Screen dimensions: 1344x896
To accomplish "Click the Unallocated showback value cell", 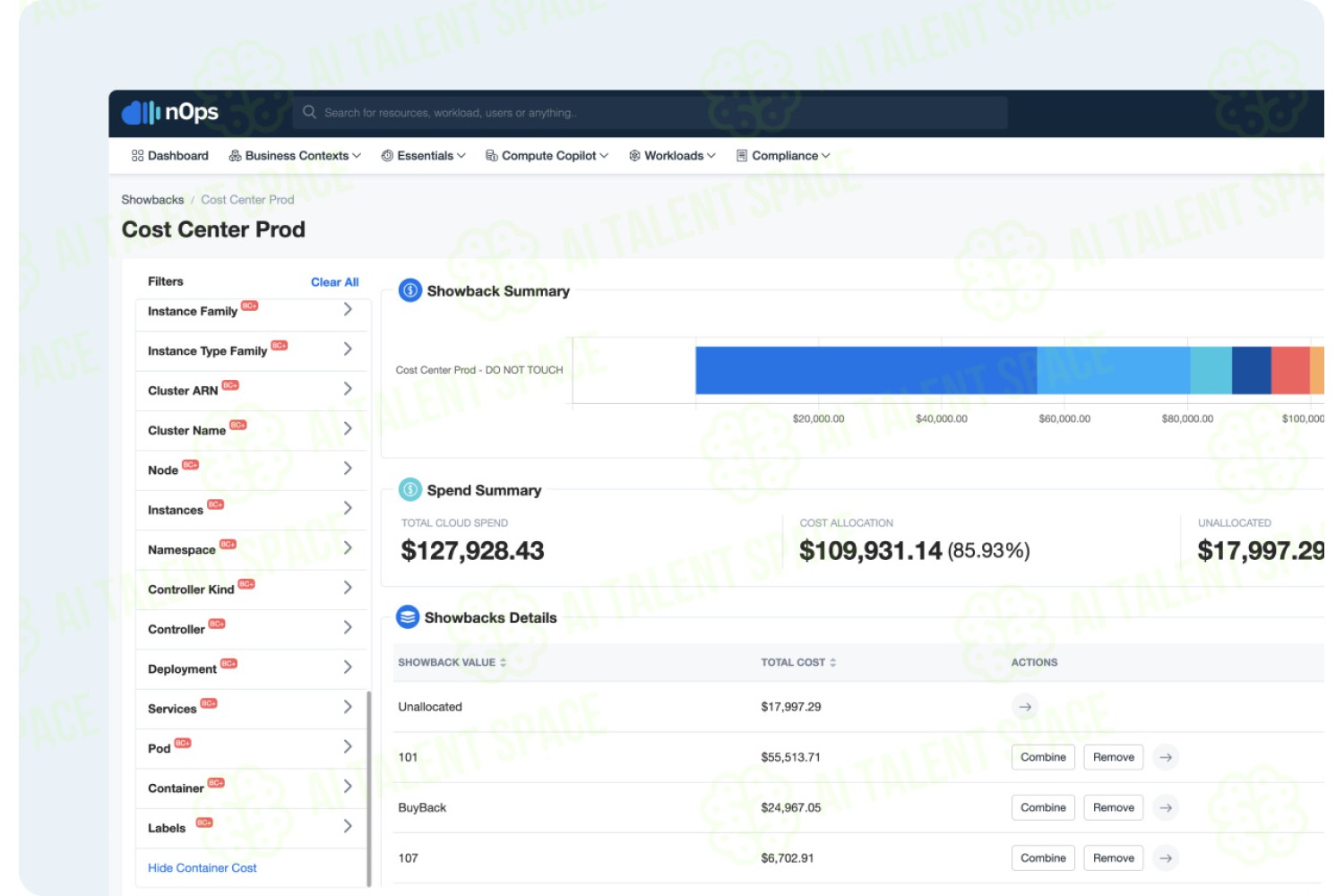I will coord(430,707).
